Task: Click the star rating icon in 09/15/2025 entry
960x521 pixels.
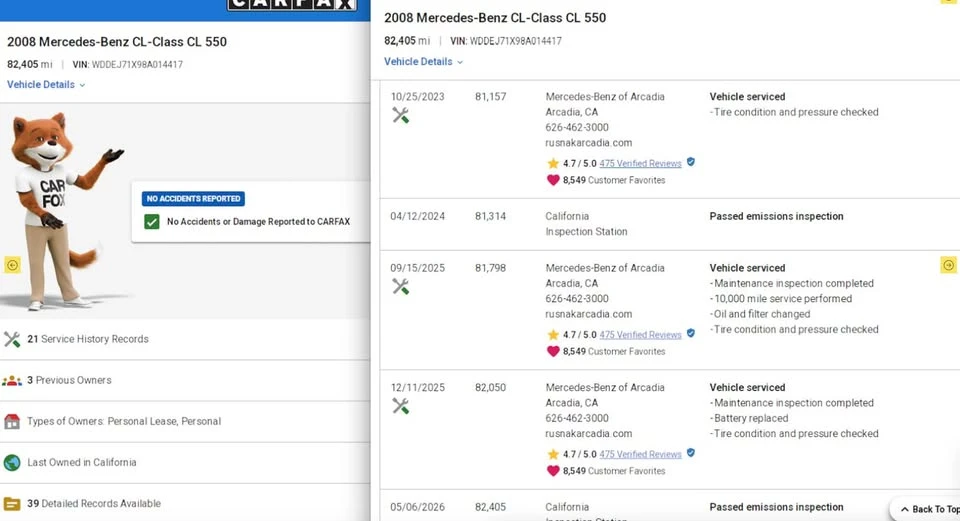Action: coord(553,335)
